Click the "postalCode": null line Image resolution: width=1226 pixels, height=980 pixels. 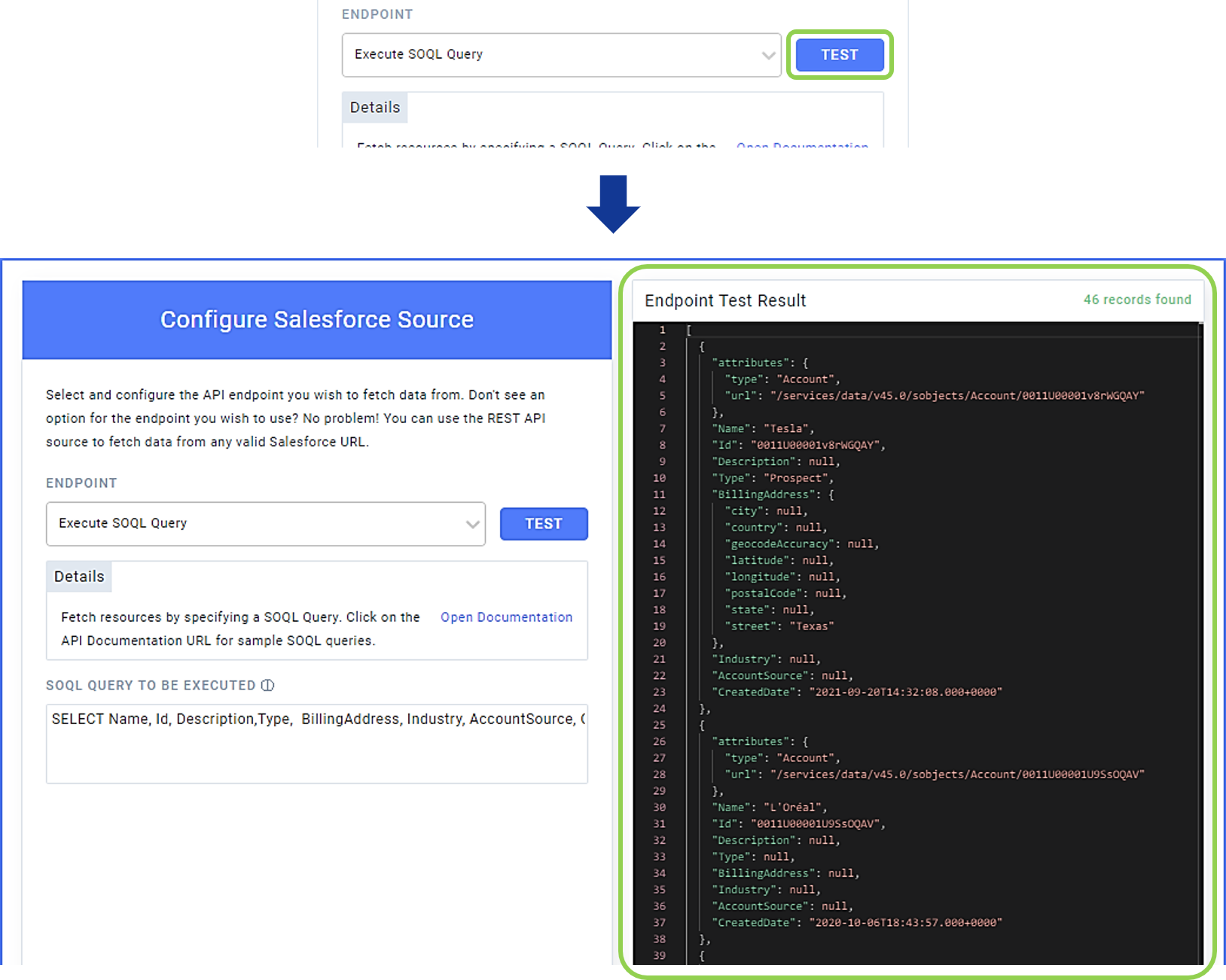[x=785, y=594]
